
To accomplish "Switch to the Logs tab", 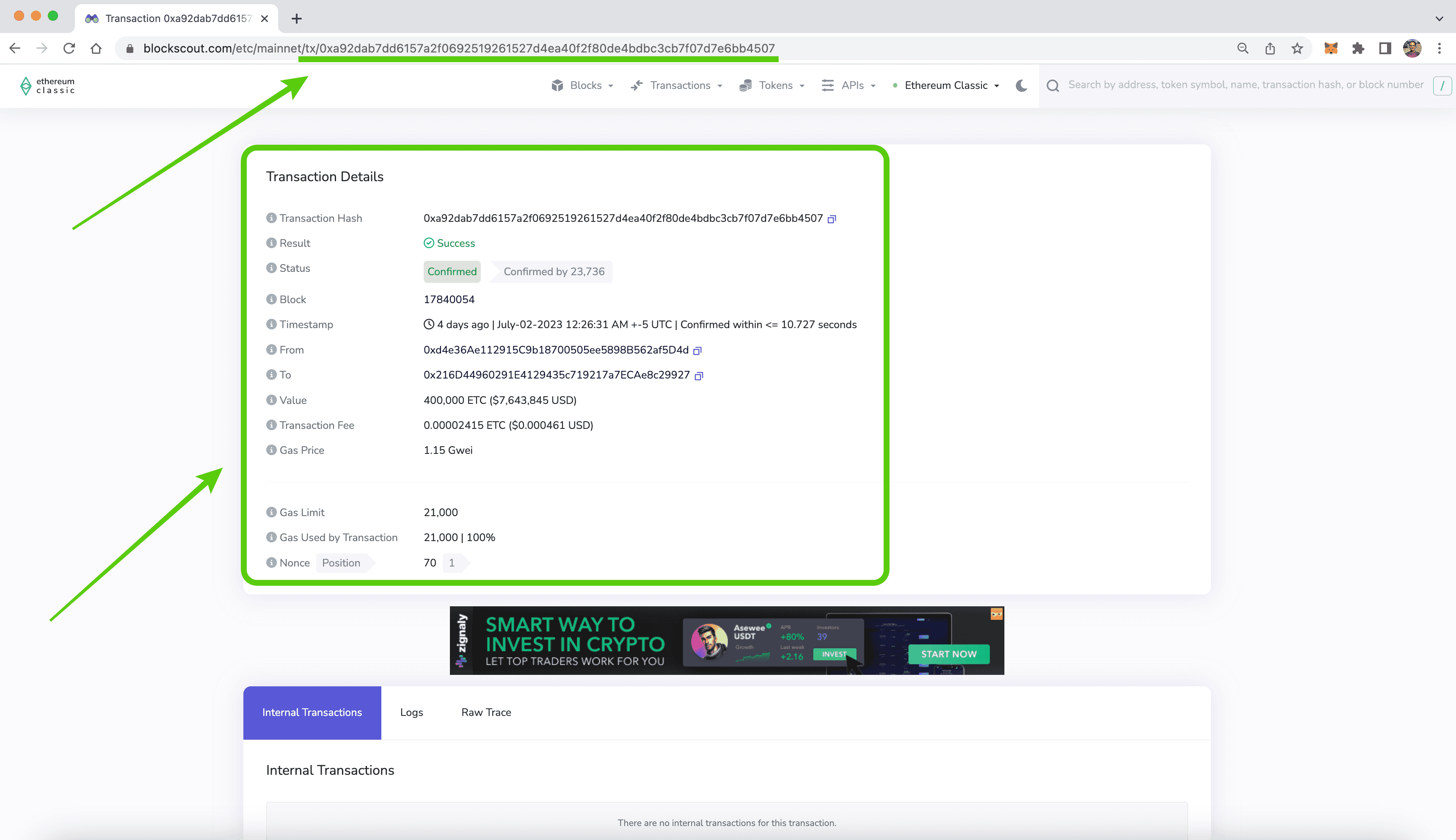I will (x=411, y=713).
